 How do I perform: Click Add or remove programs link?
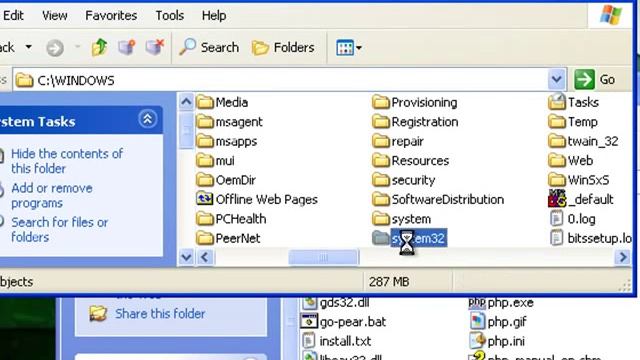pos(52,195)
